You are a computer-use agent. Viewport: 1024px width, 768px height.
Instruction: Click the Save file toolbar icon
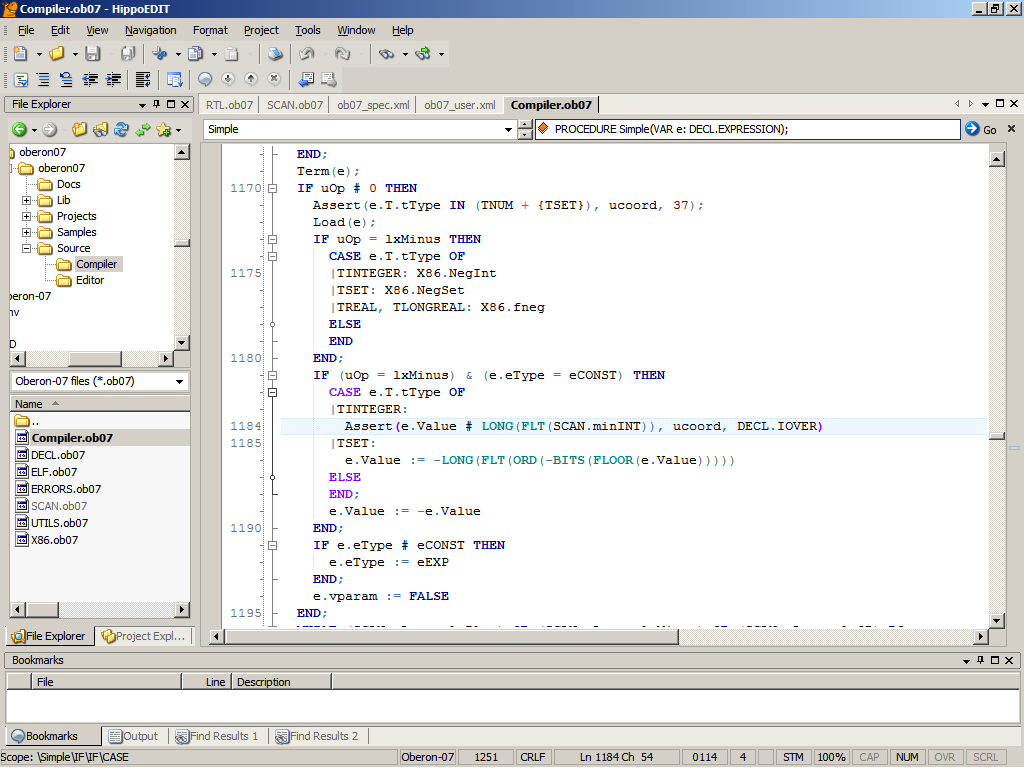click(92, 54)
